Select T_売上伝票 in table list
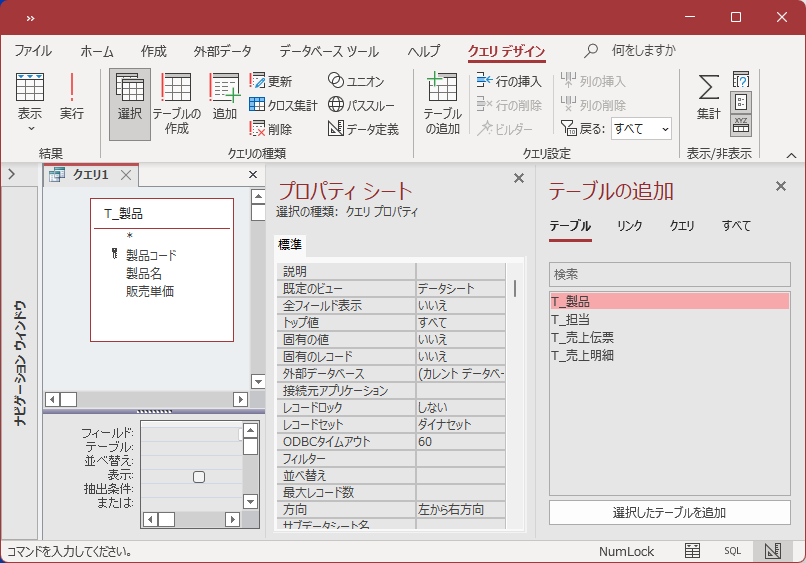The image size is (806, 563). tap(669, 337)
